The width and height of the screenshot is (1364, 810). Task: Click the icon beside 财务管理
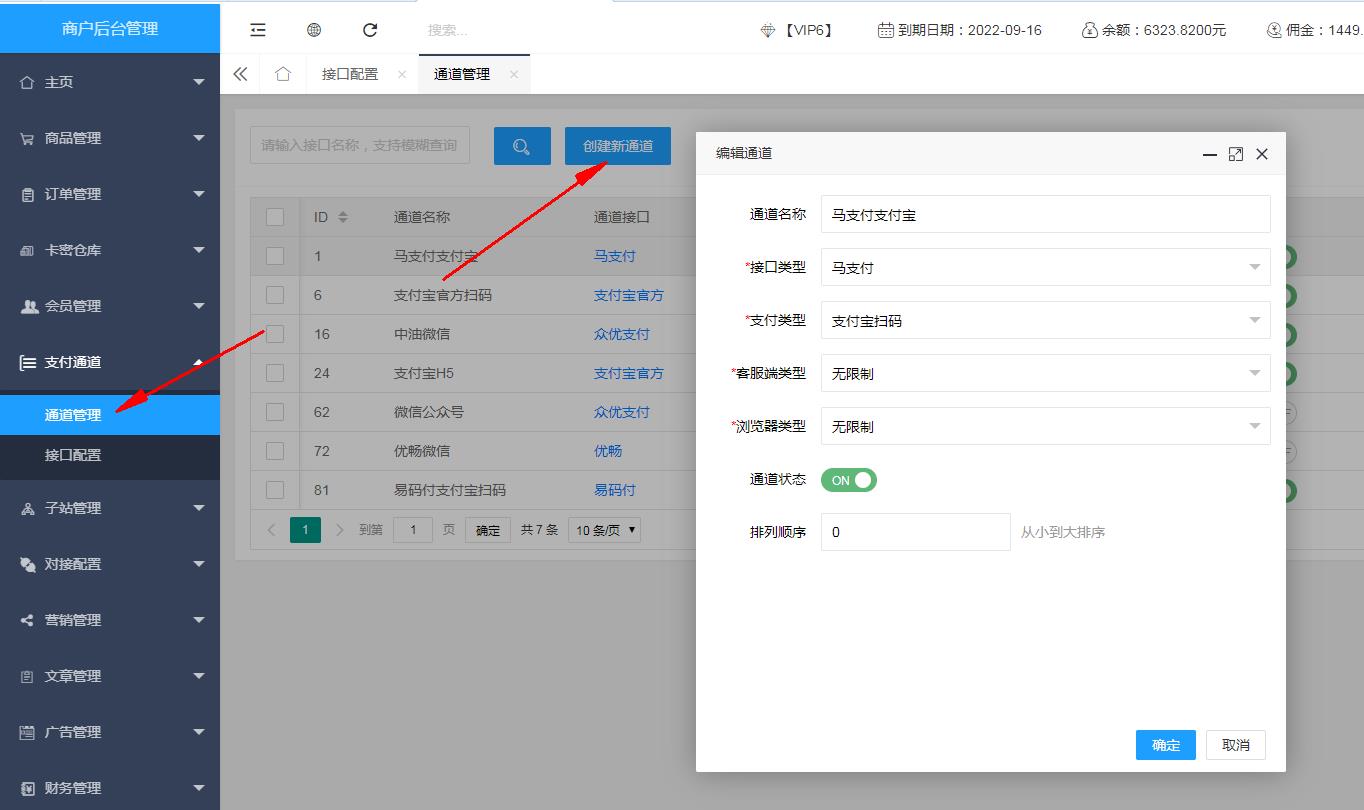(x=27, y=788)
